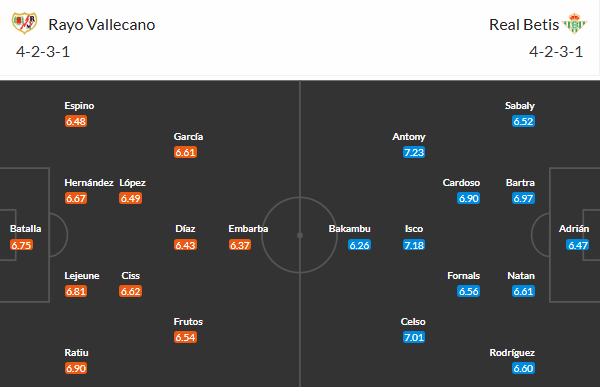Select Celso's 7.01 rating badge
The height and width of the screenshot is (387, 600).
414,337
